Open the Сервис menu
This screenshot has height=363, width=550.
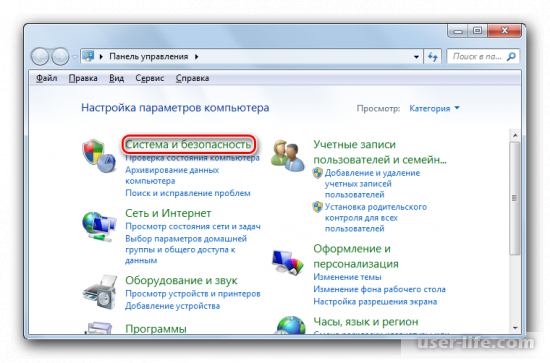click(x=149, y=78)
